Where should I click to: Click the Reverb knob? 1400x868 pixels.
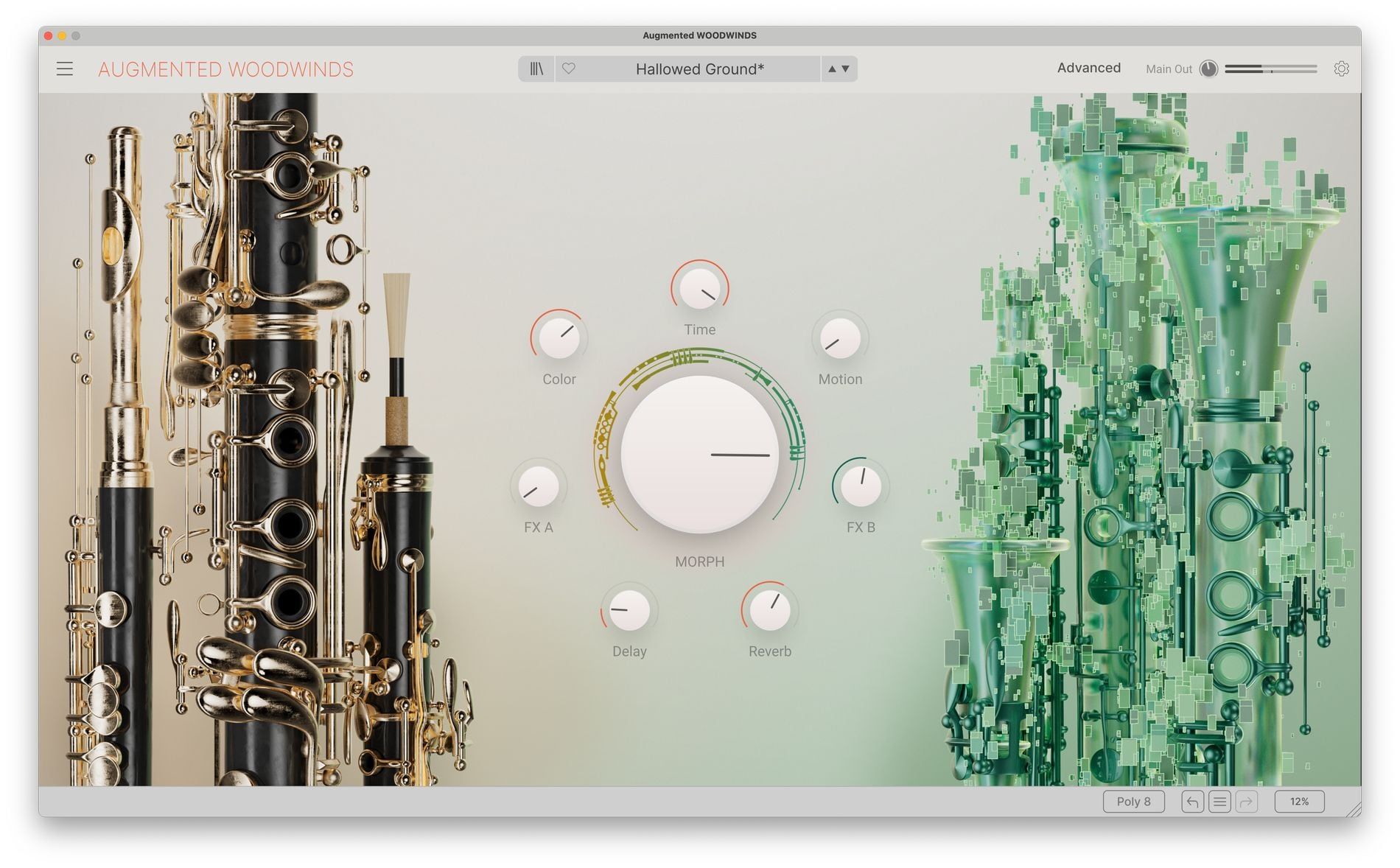(770, 610)
